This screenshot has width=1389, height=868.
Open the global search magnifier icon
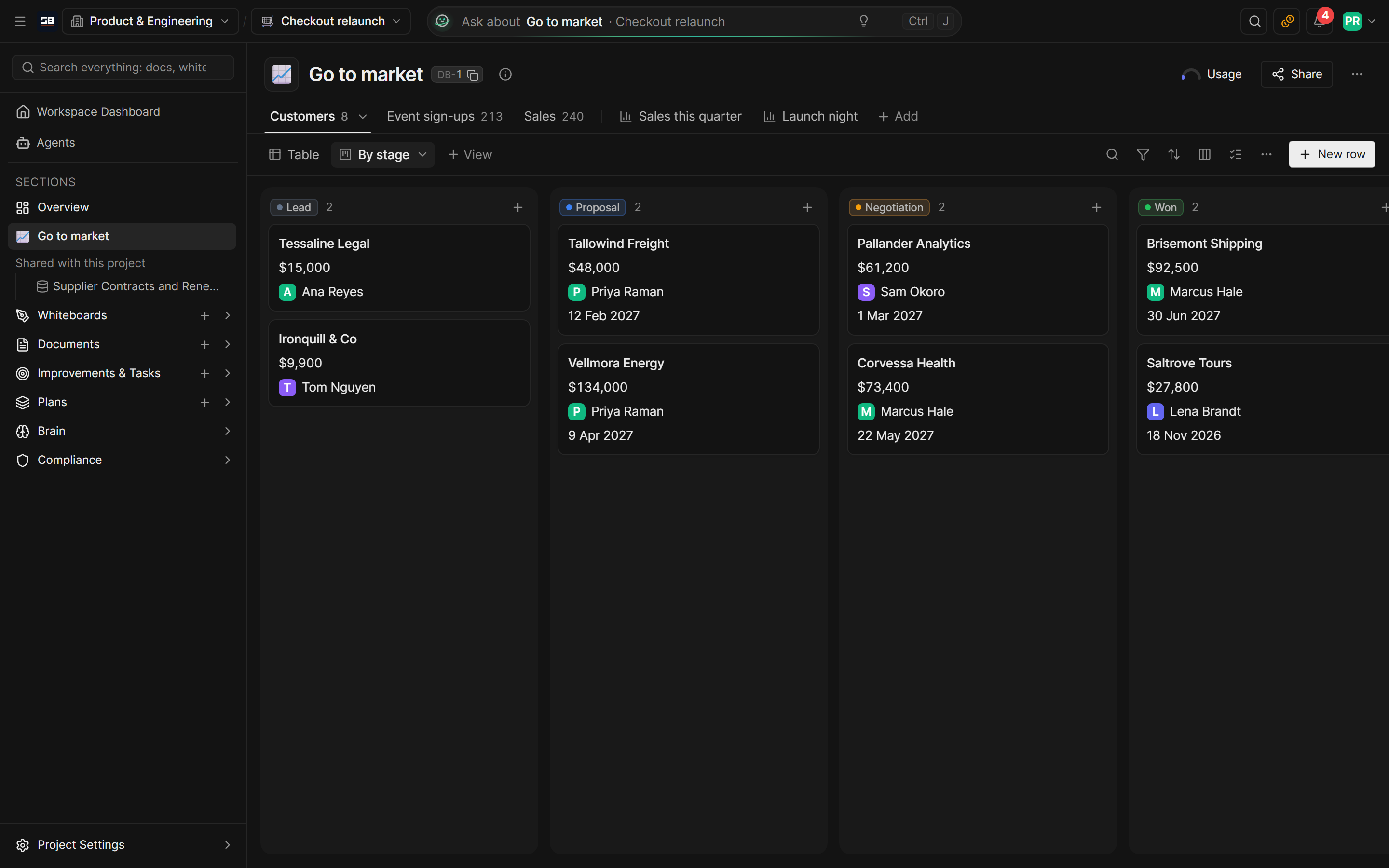(x=1254, y=21)
